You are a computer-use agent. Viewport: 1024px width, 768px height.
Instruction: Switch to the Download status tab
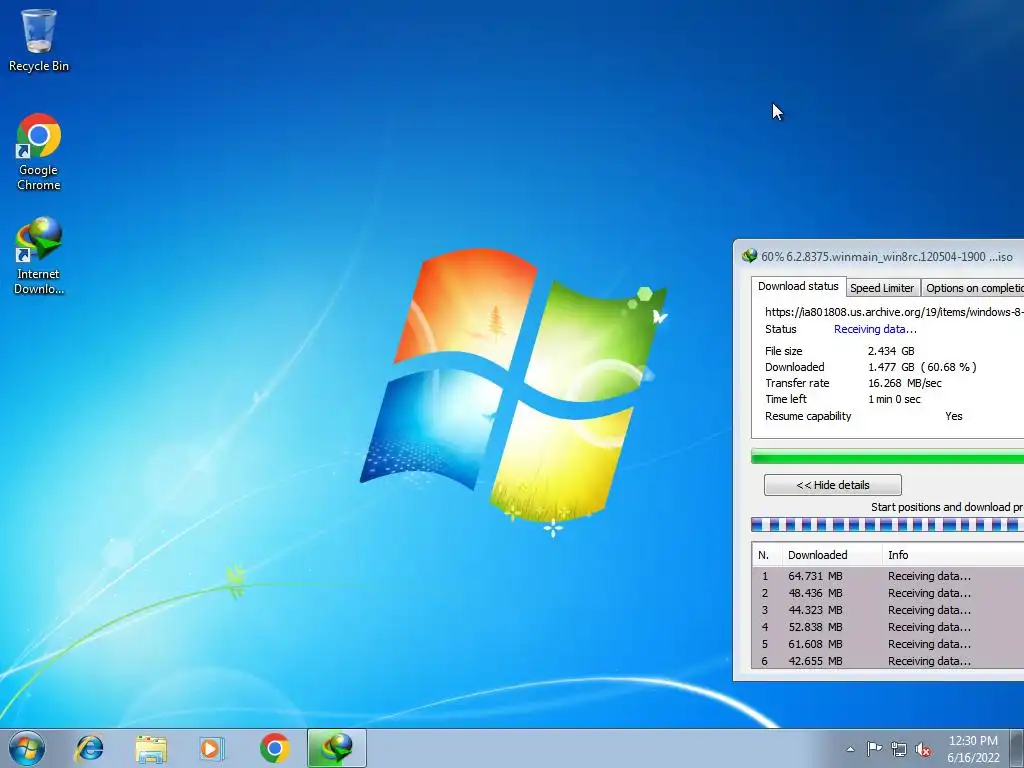(798, 286)
